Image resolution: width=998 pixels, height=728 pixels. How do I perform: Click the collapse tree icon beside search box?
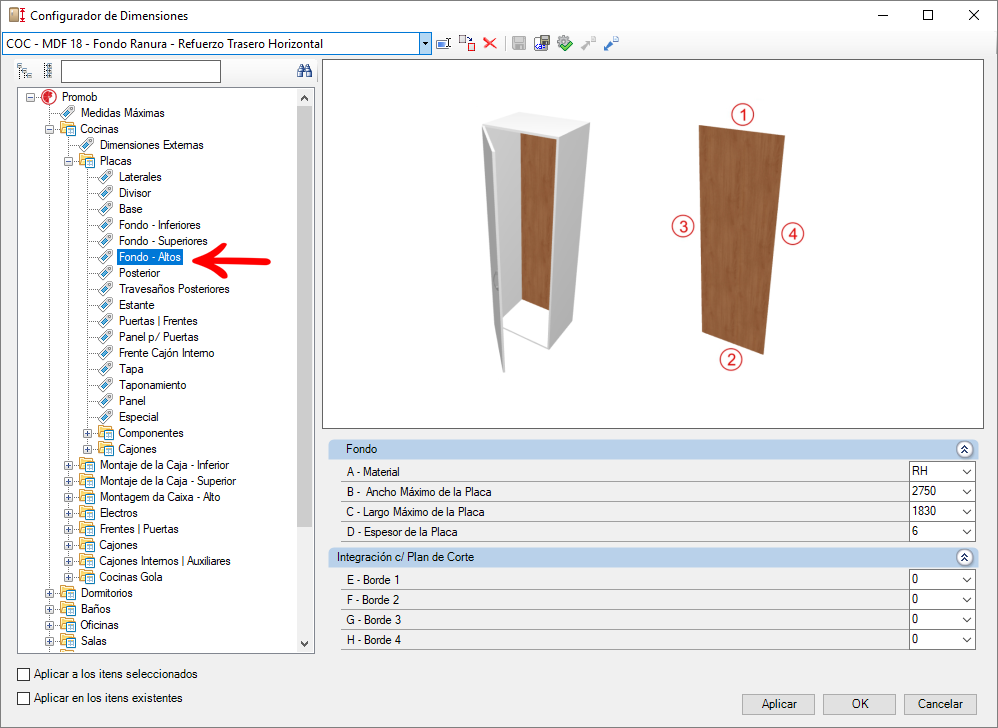point(48,71)
